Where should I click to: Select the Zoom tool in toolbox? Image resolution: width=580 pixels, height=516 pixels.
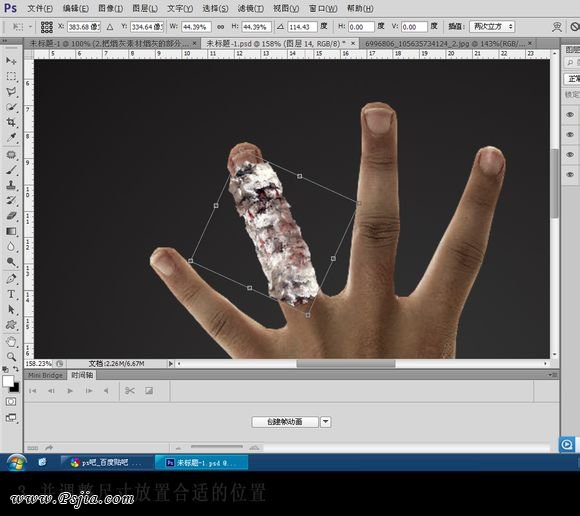click(x=11, y=357)
